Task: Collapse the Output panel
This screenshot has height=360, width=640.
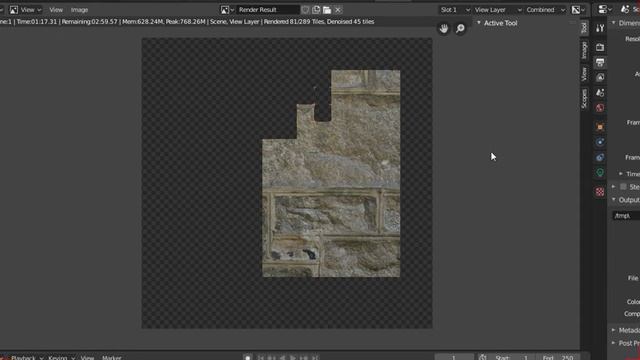Action: 613,200
